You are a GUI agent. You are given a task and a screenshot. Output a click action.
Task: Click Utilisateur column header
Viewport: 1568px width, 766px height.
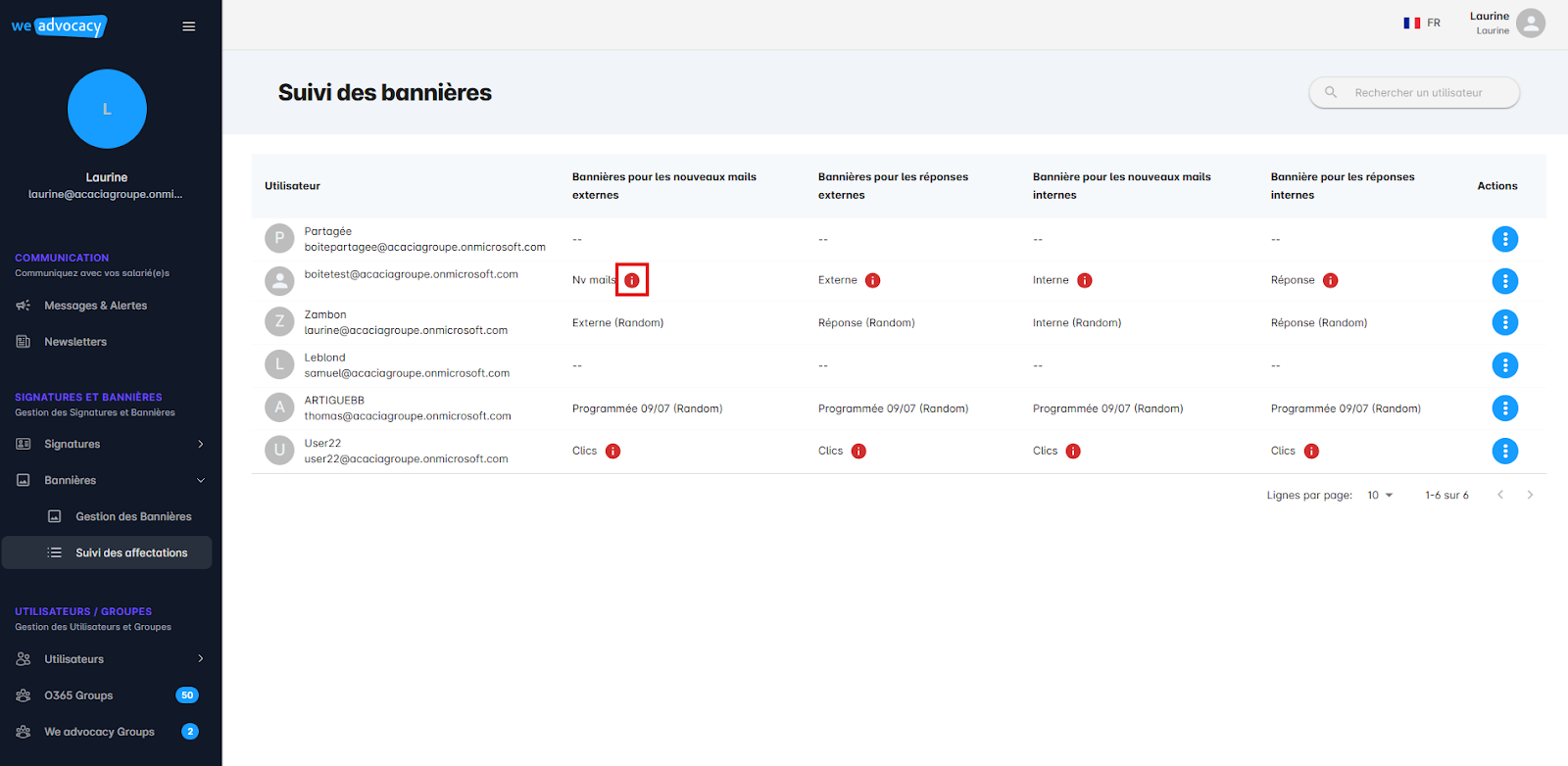[292, 186]
